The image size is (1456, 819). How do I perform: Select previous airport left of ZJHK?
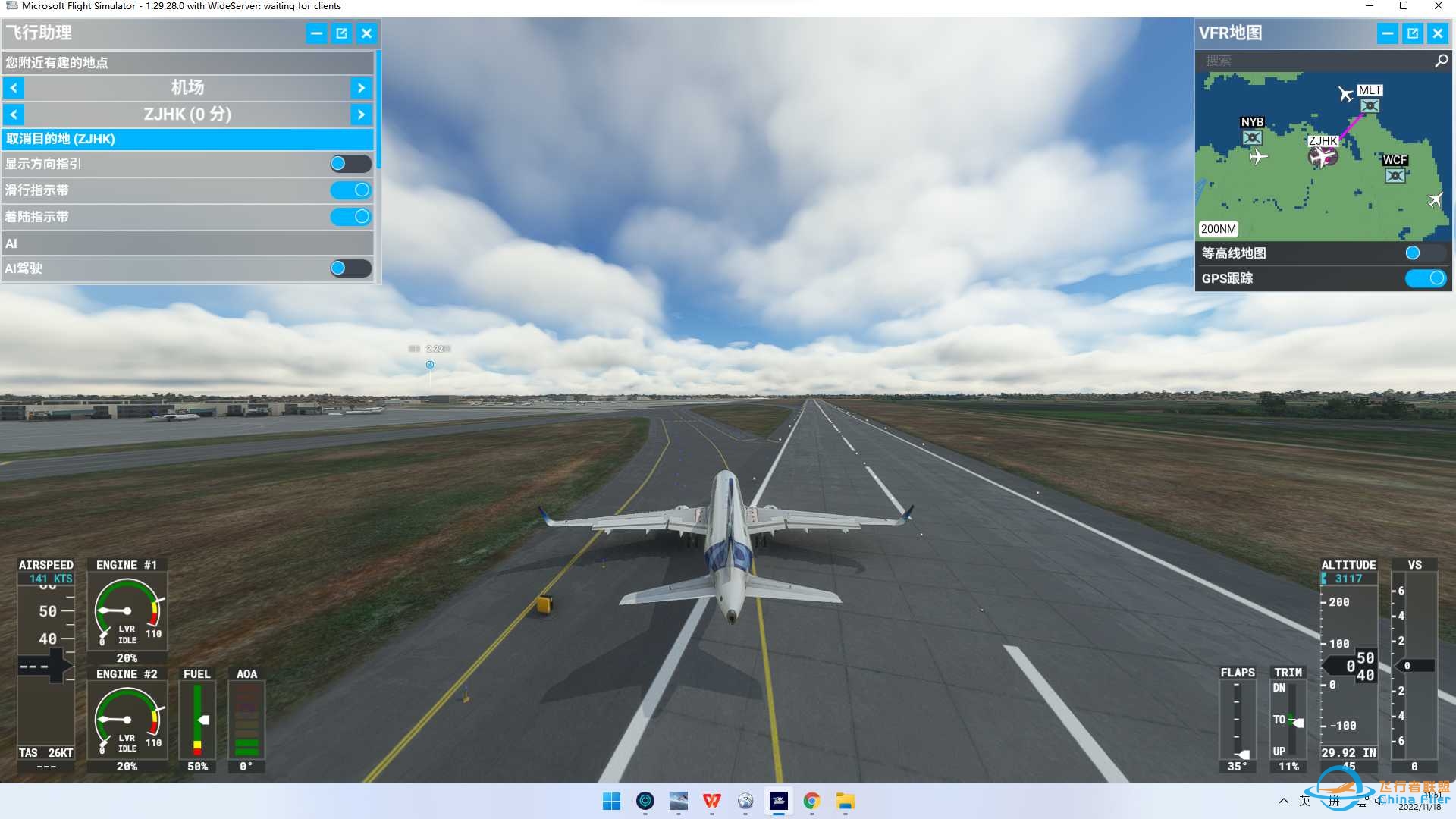(x=14, y=115)
